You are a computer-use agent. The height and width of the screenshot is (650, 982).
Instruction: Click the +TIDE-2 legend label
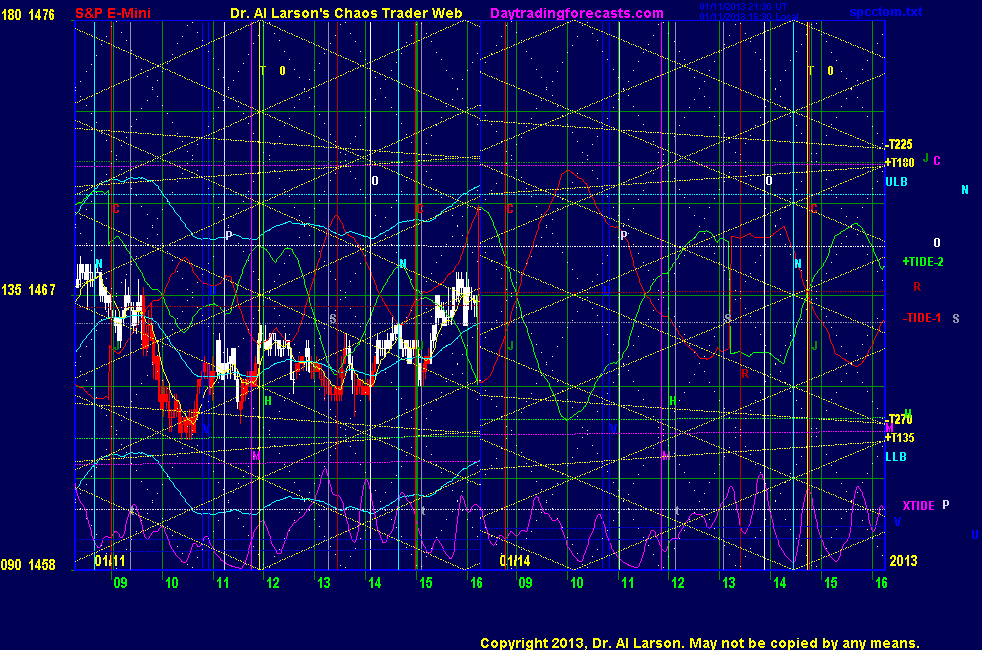coord(923,262)
